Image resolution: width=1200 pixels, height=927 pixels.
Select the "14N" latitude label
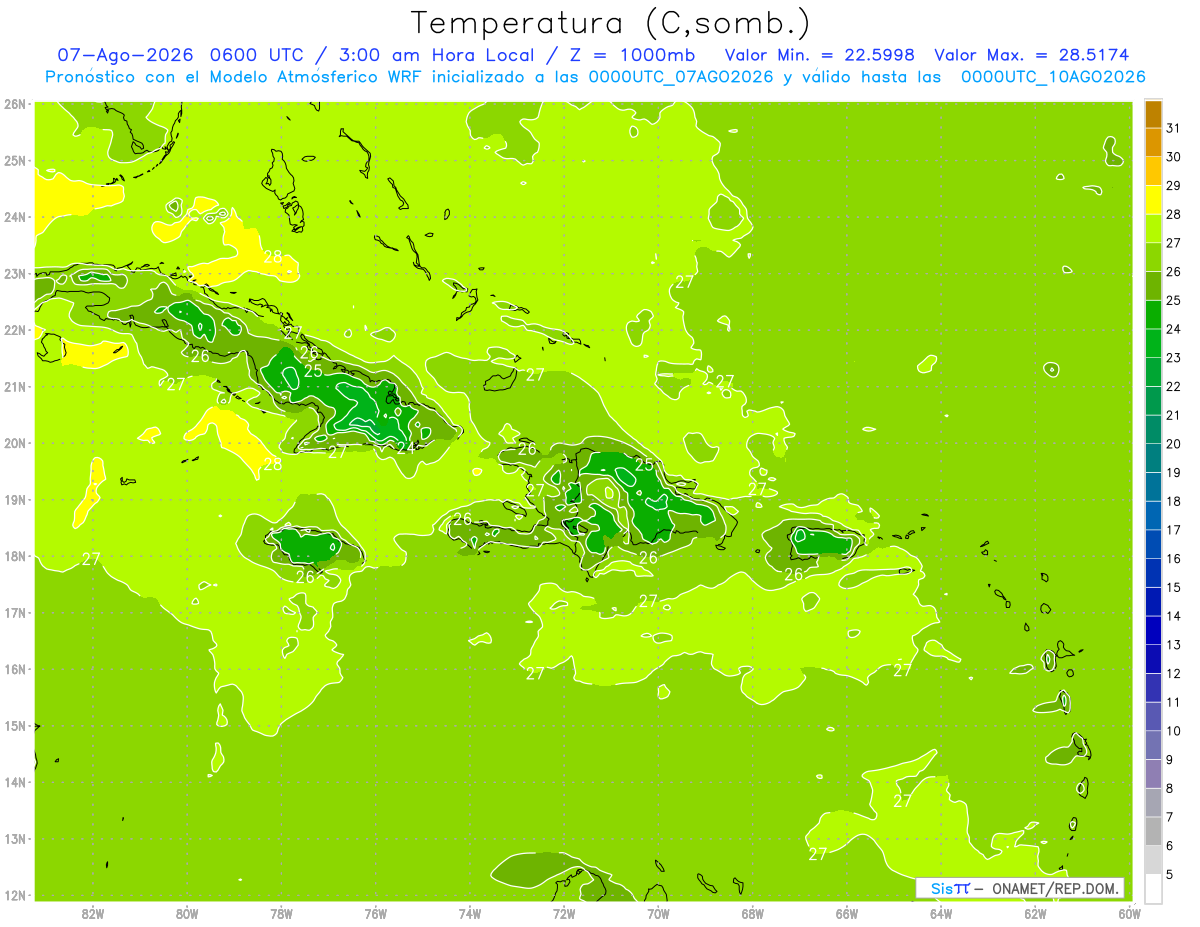click(x=15, y=782)
